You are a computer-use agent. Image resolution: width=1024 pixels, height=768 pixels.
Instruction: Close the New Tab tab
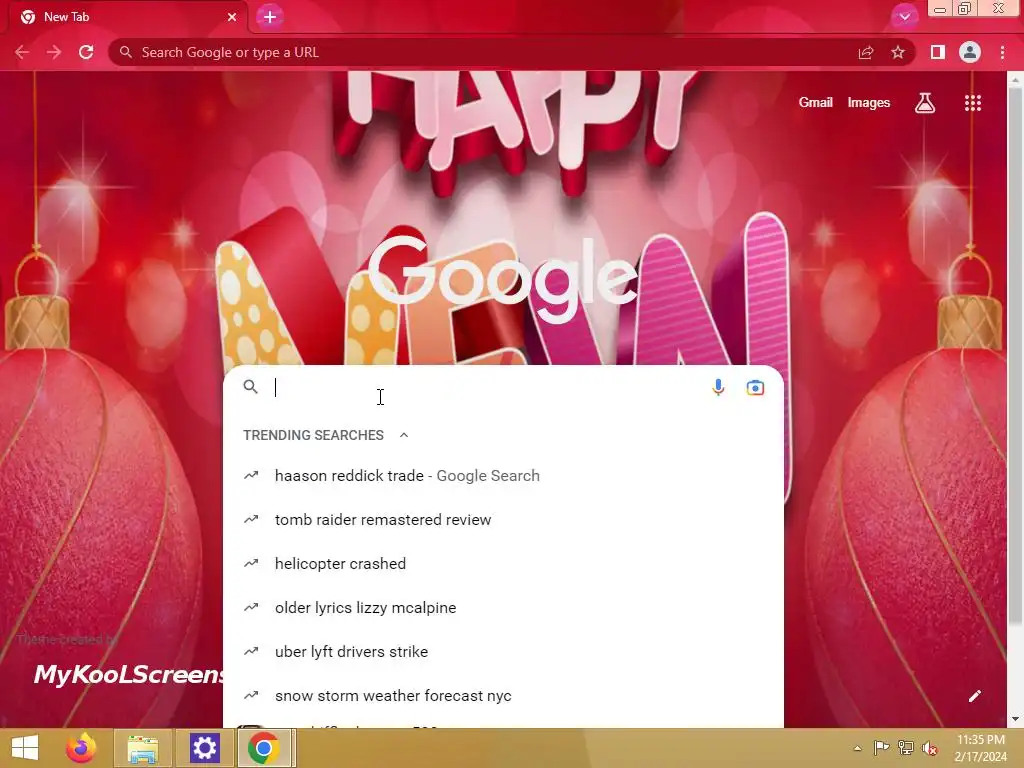point(232,17)
